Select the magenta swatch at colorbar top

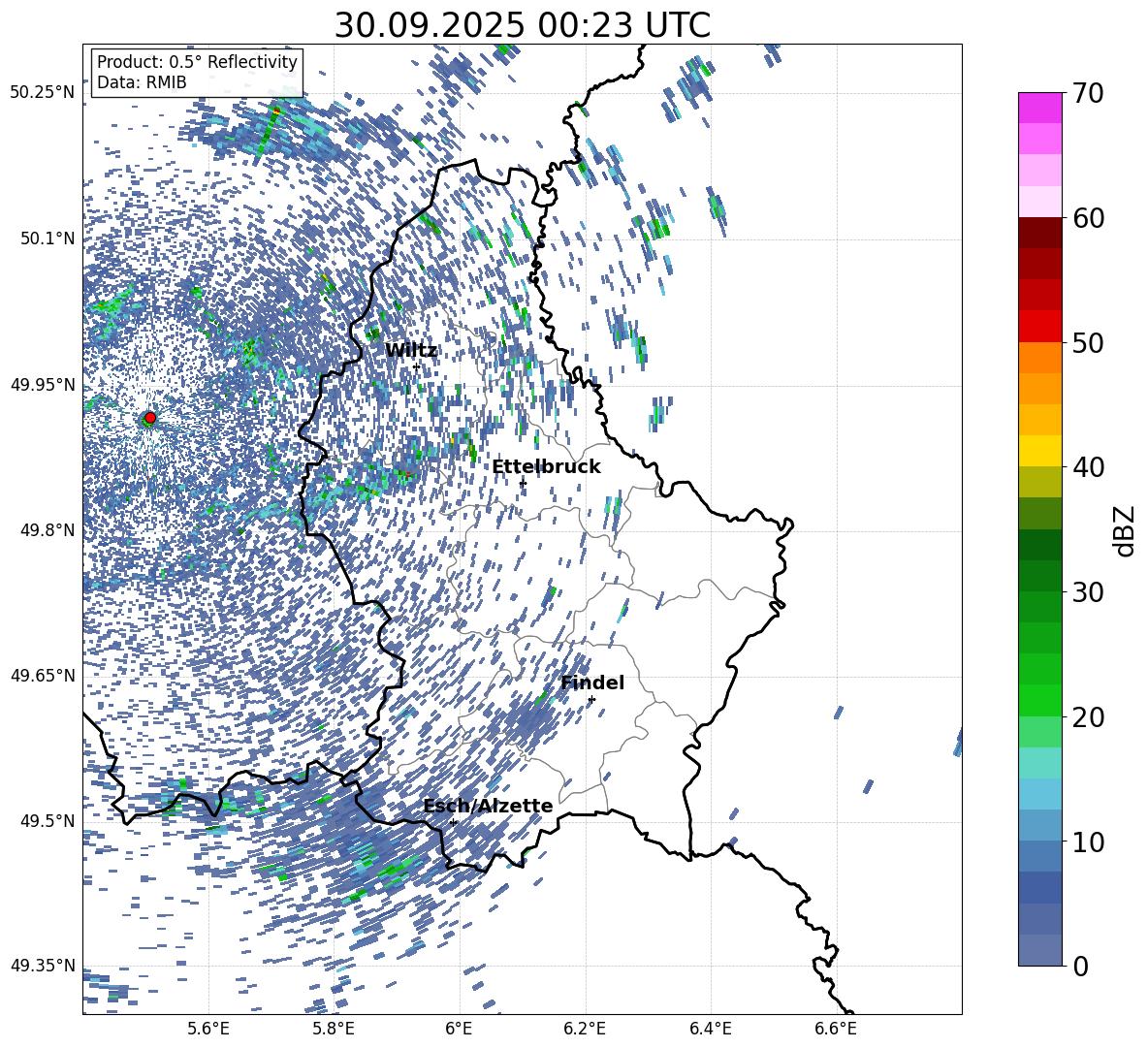tap(1040, 108)
